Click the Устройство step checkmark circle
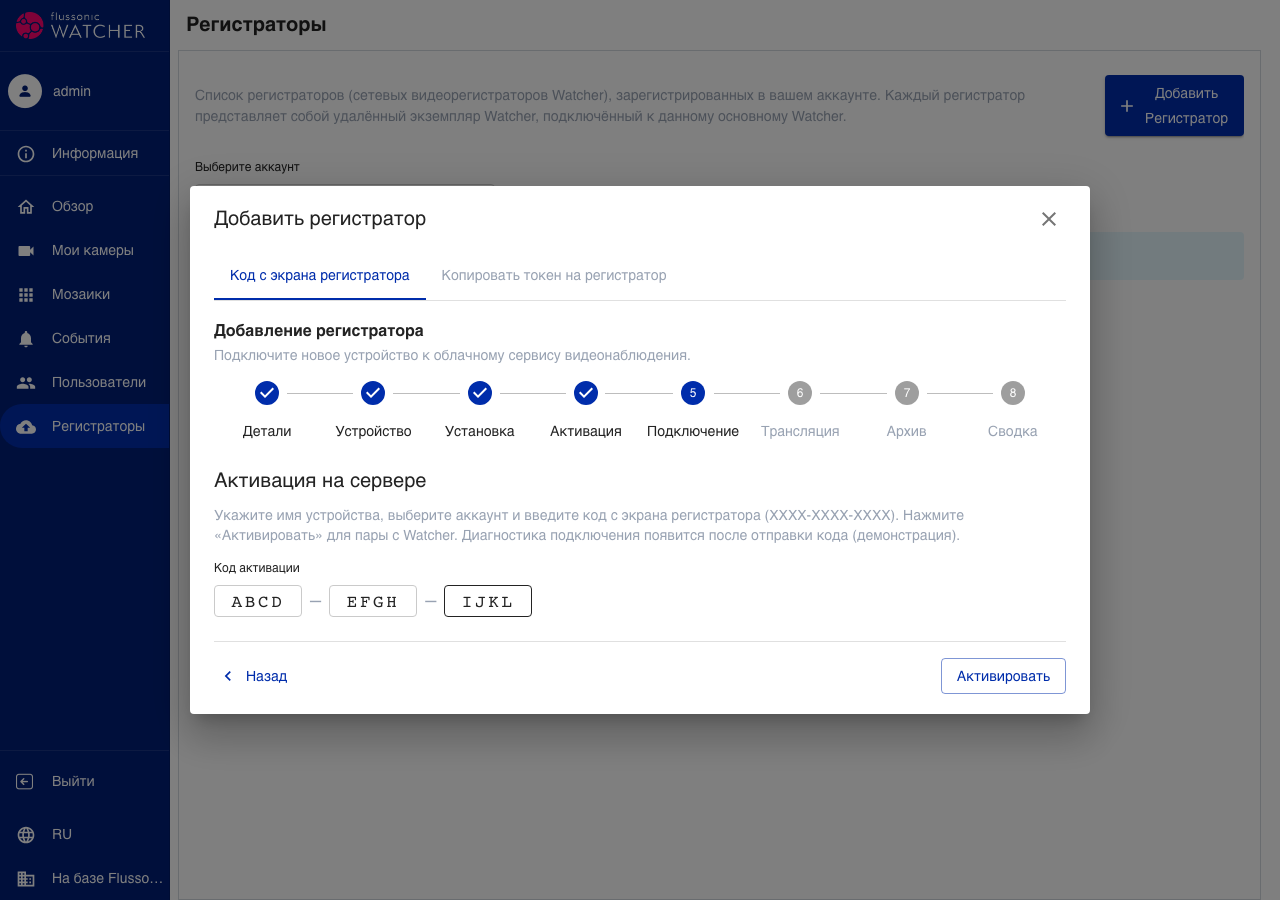This screenshot has width=1280, height=900. [373, 393]
